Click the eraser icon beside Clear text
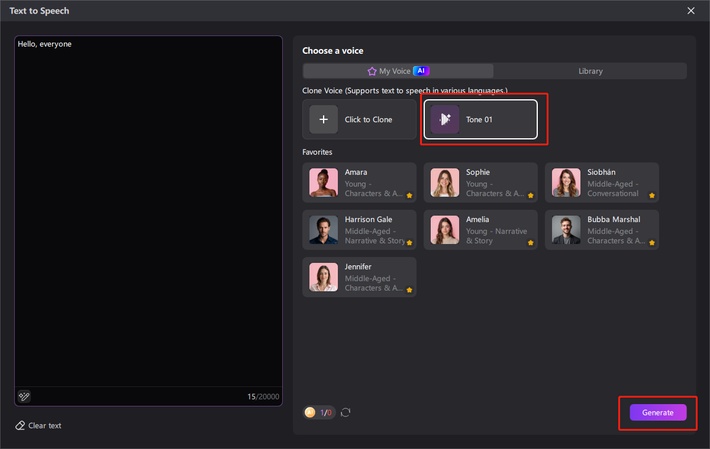The height and width of the screenshot is (449, 710). (x=20, y=426)
